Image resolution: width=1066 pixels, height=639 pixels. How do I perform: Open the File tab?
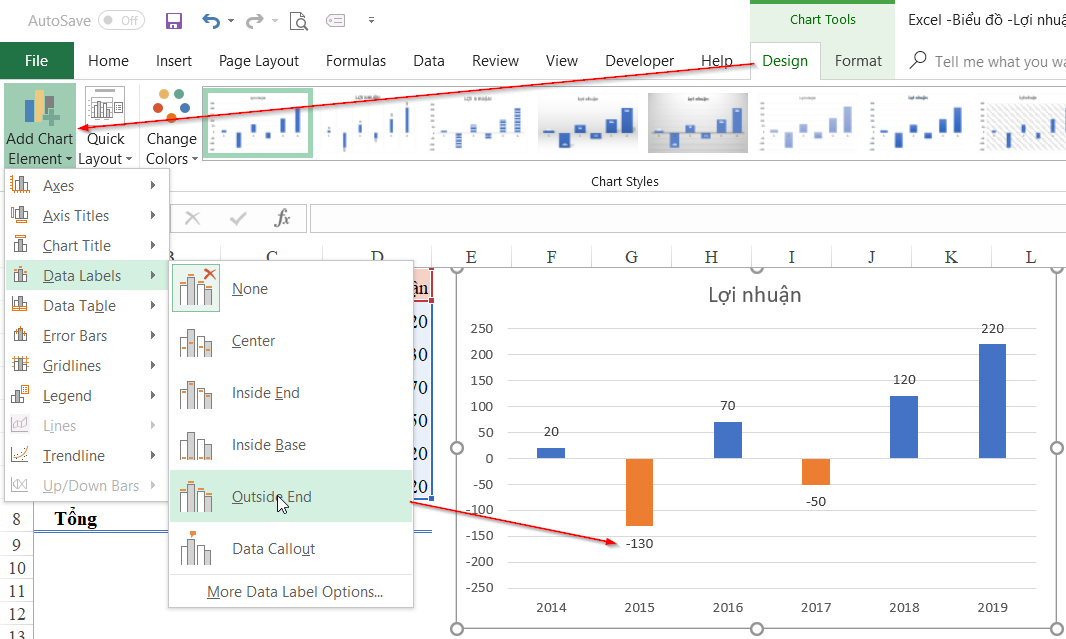tap(36, 61)
